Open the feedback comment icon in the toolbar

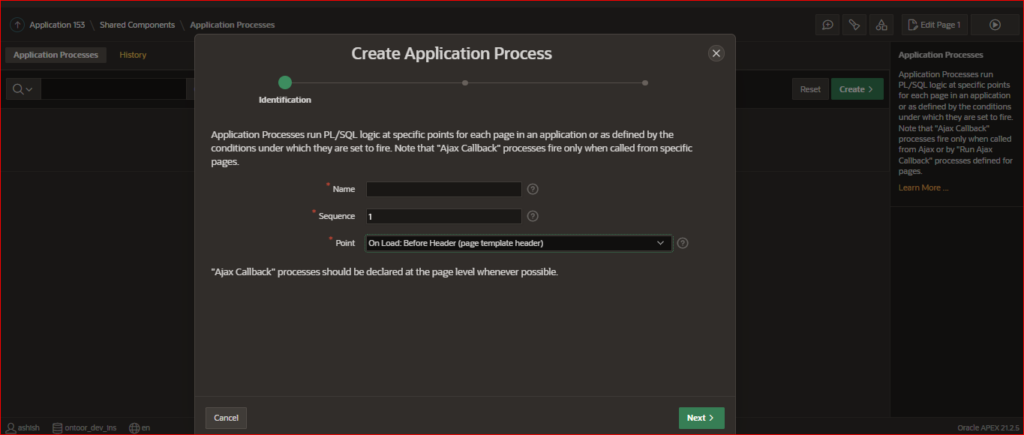[x=828, y=24]
